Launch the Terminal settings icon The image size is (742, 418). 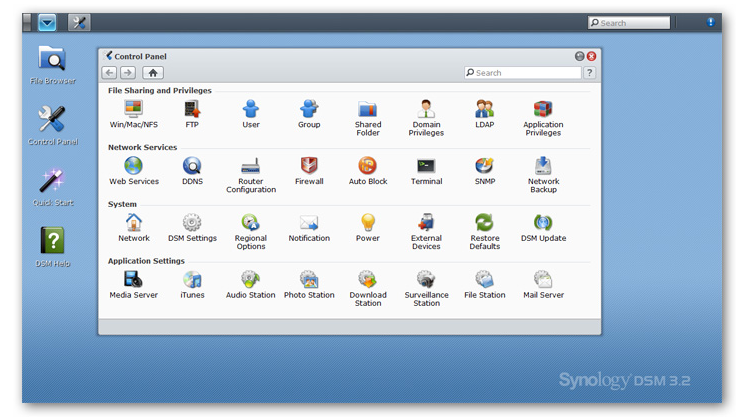pos(426,166)
